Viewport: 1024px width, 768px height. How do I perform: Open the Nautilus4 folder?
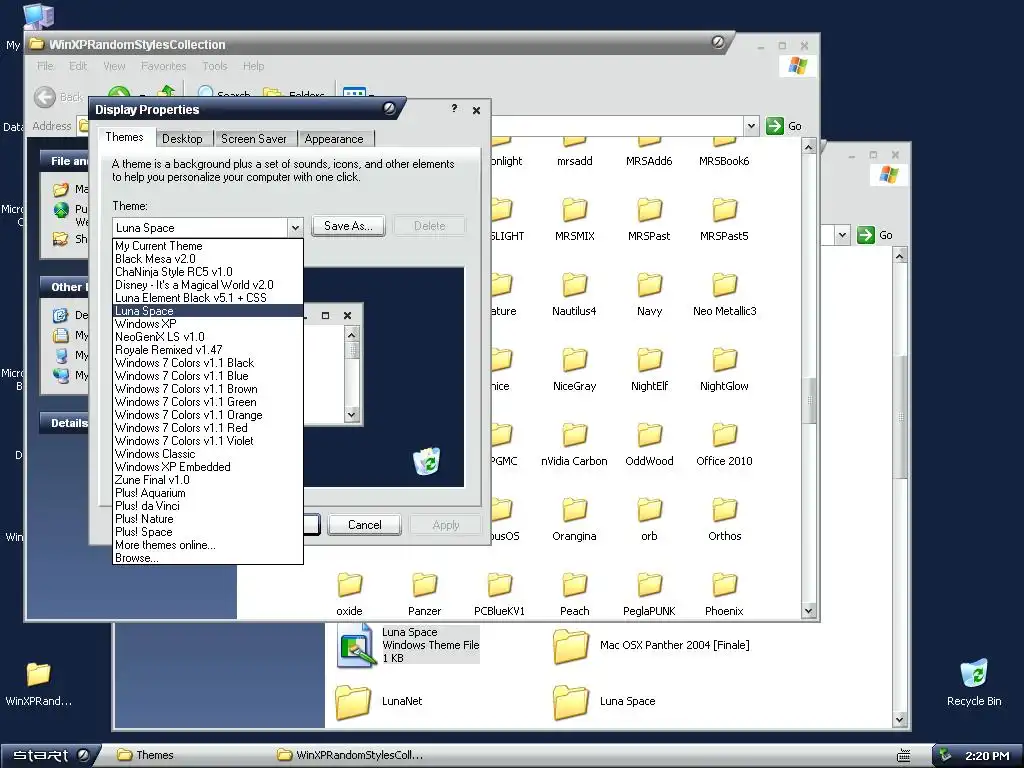(x=575, y=285)
